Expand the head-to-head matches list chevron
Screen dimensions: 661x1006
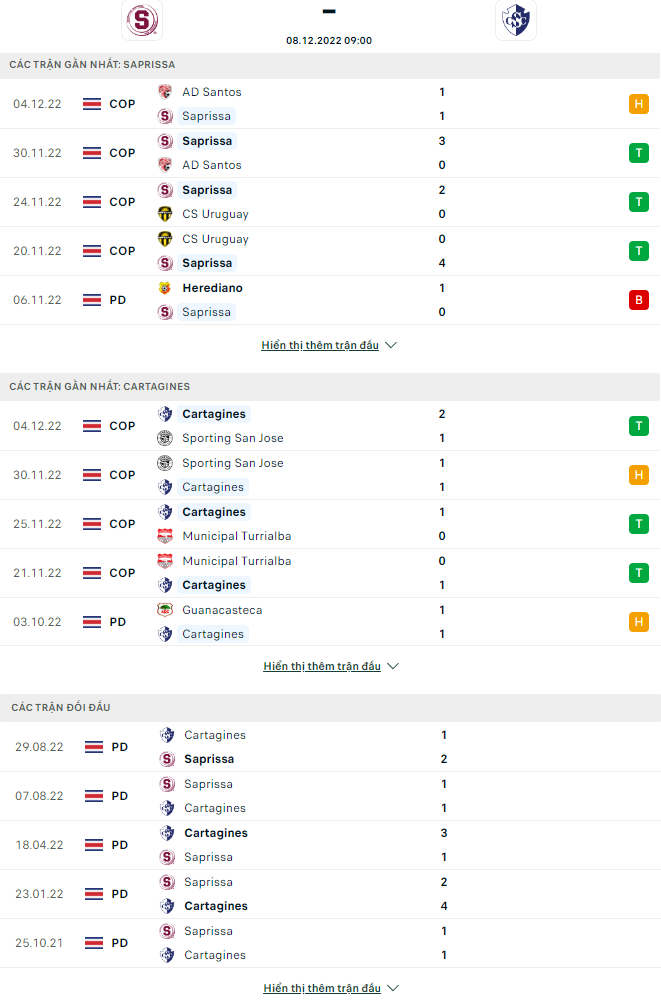tap(392, 987)
